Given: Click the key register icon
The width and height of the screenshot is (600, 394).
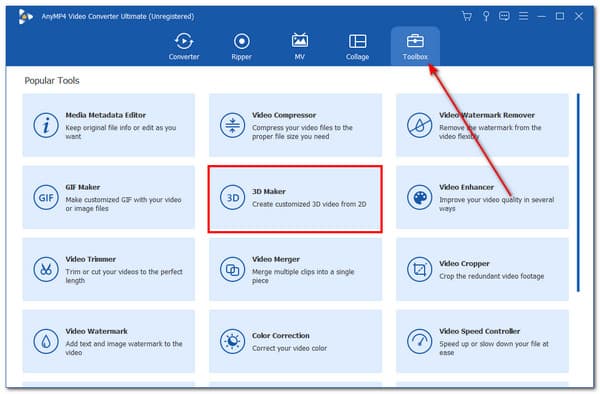Looking at the screenshot, I should point(486,16).
